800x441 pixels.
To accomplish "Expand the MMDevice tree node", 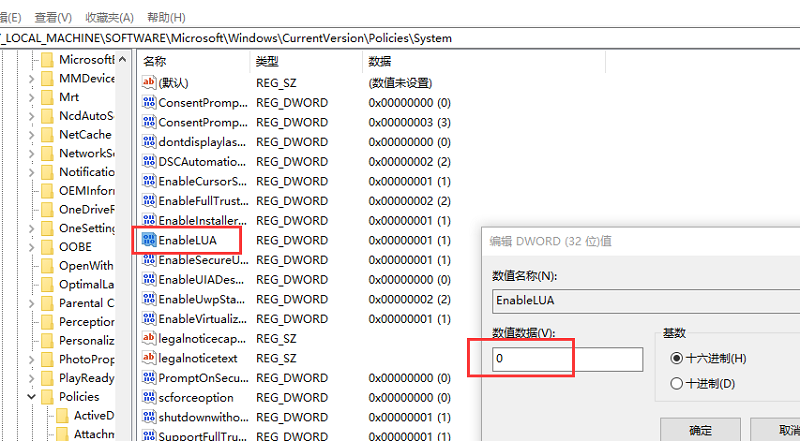I will [31, 79].
